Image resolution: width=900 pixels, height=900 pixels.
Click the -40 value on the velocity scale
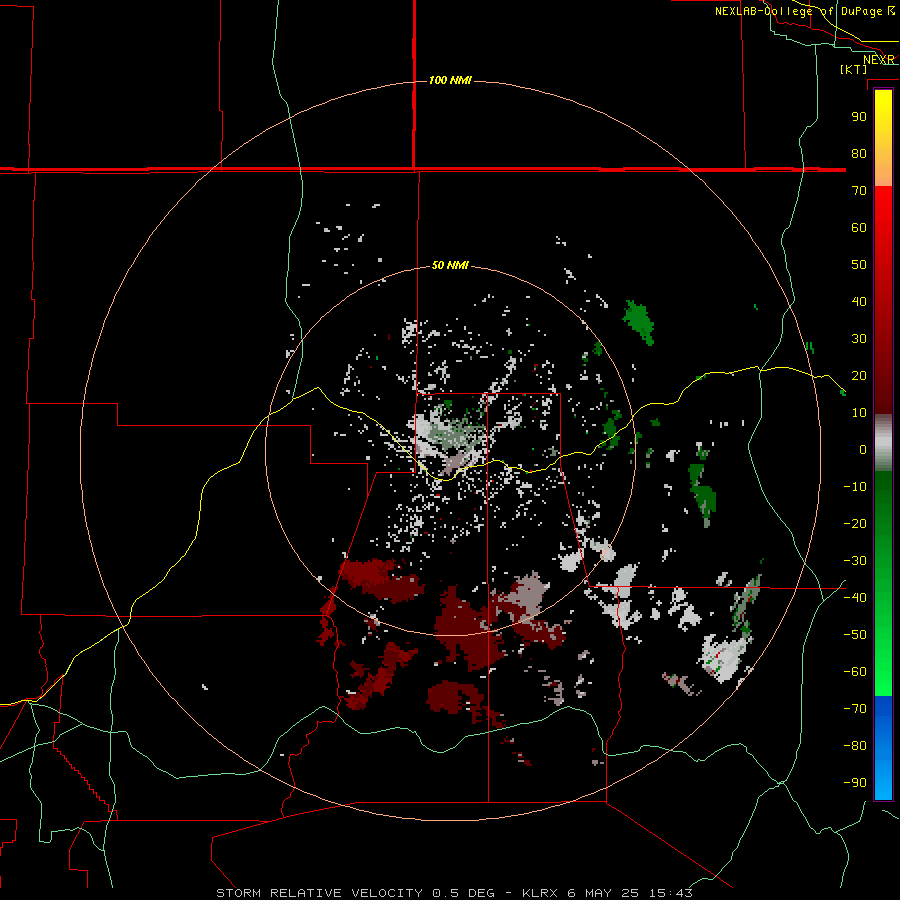855,598
